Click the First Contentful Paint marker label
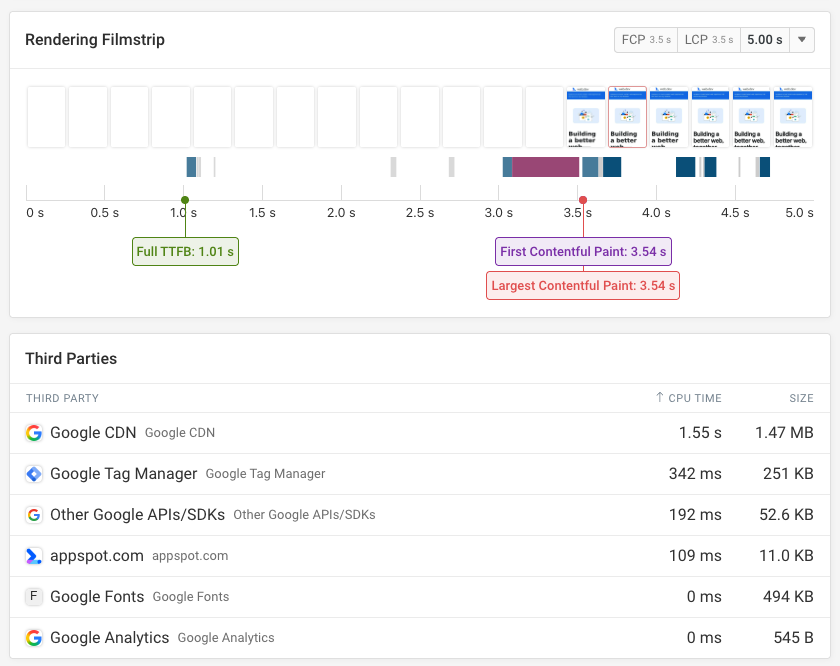This screenshot has width=840, height=666. pos(583,252)
